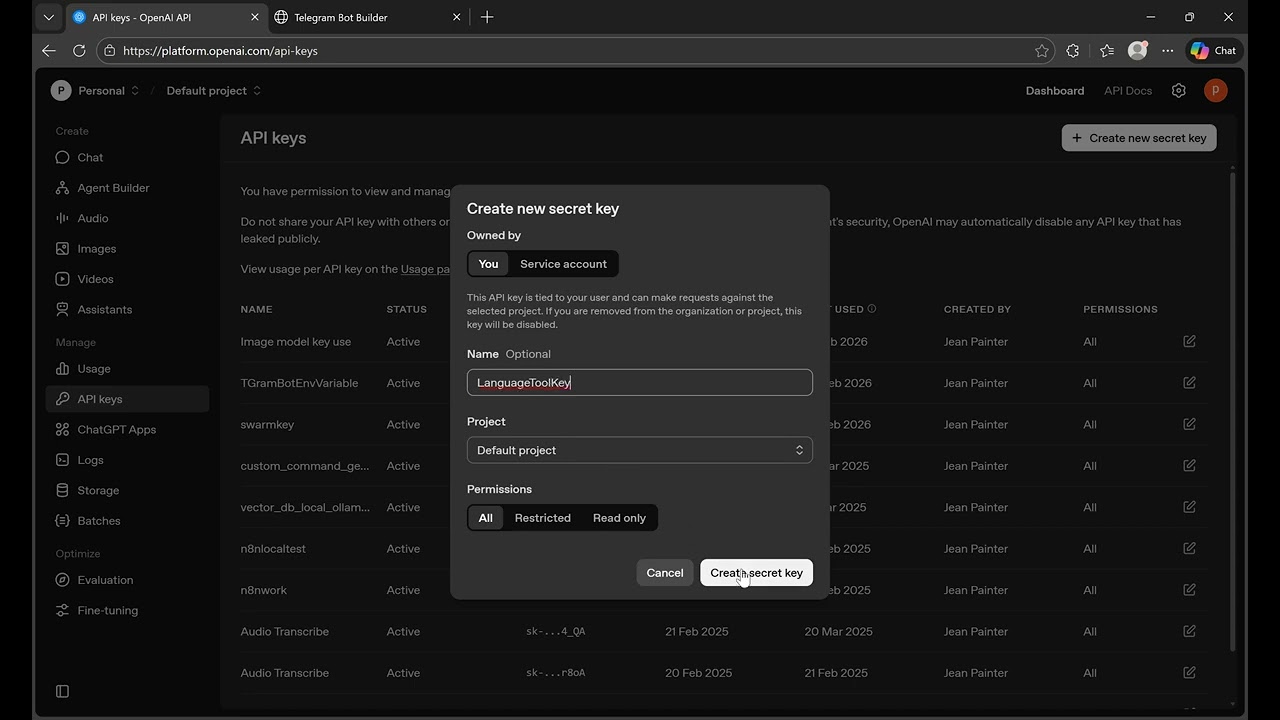The width and height of the screenshot is (1280, 720).
Task: Edit the swarmkey row
Action: [1189, 424]
